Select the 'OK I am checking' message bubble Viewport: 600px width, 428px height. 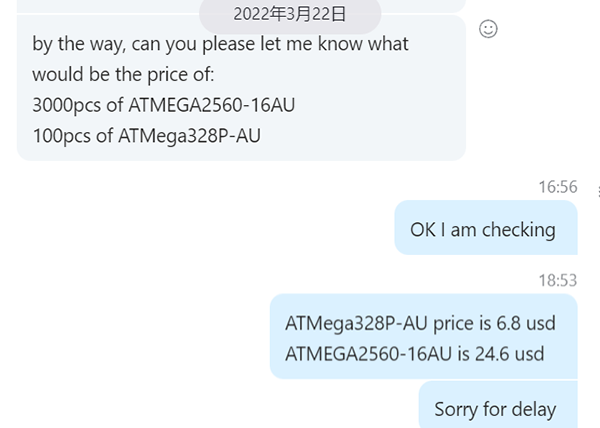(486, 228)
